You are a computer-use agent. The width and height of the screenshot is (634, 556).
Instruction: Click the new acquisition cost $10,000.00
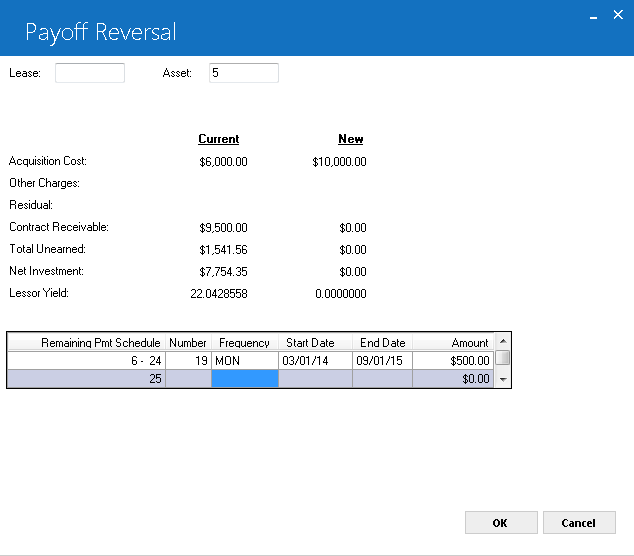[x=339, y=162]
